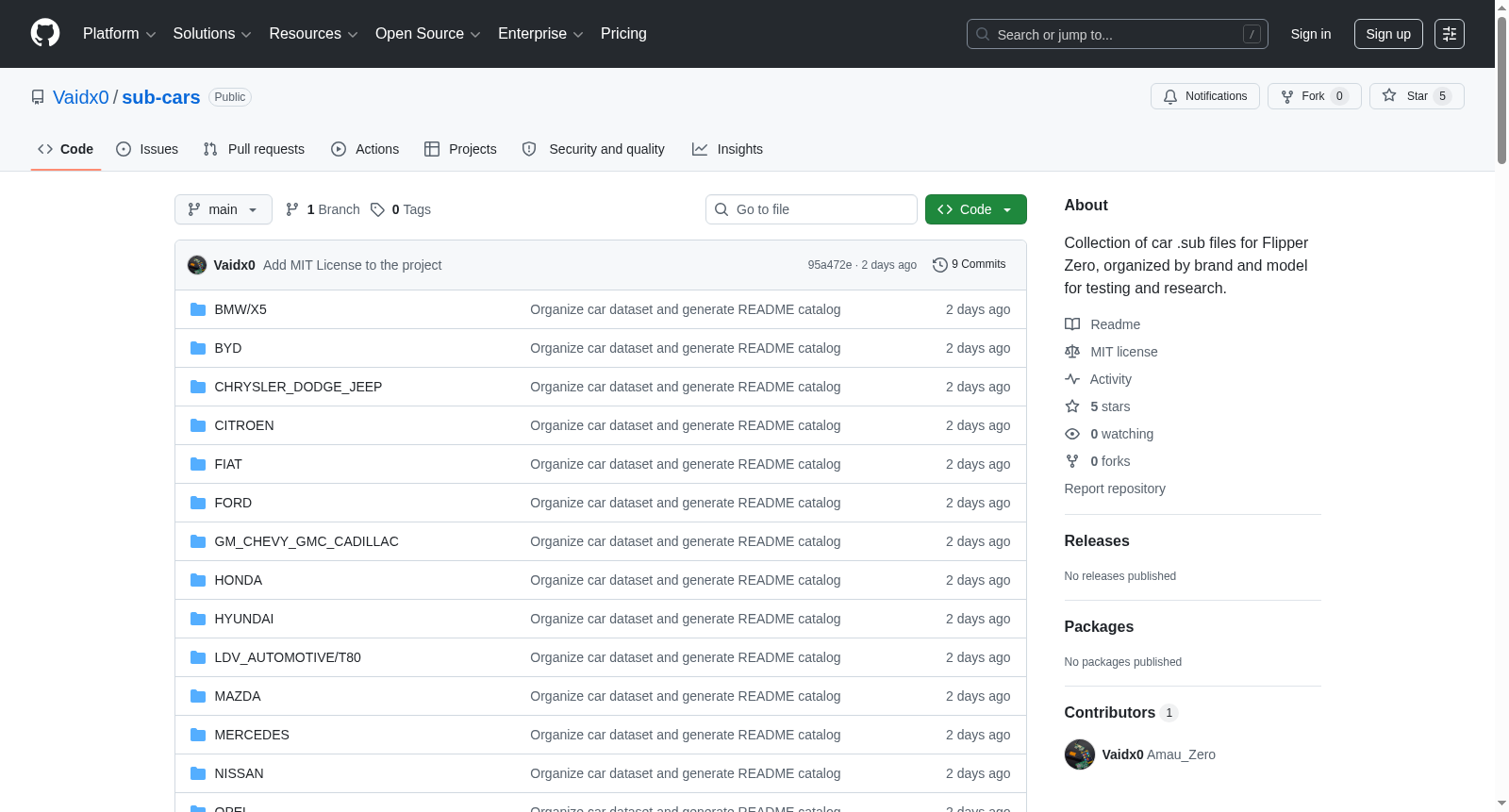The width and height of the screenshot is (1509, 812).
Task: Open commit 95a472e link
Action: pyautogui.click(x=830, y=265)
